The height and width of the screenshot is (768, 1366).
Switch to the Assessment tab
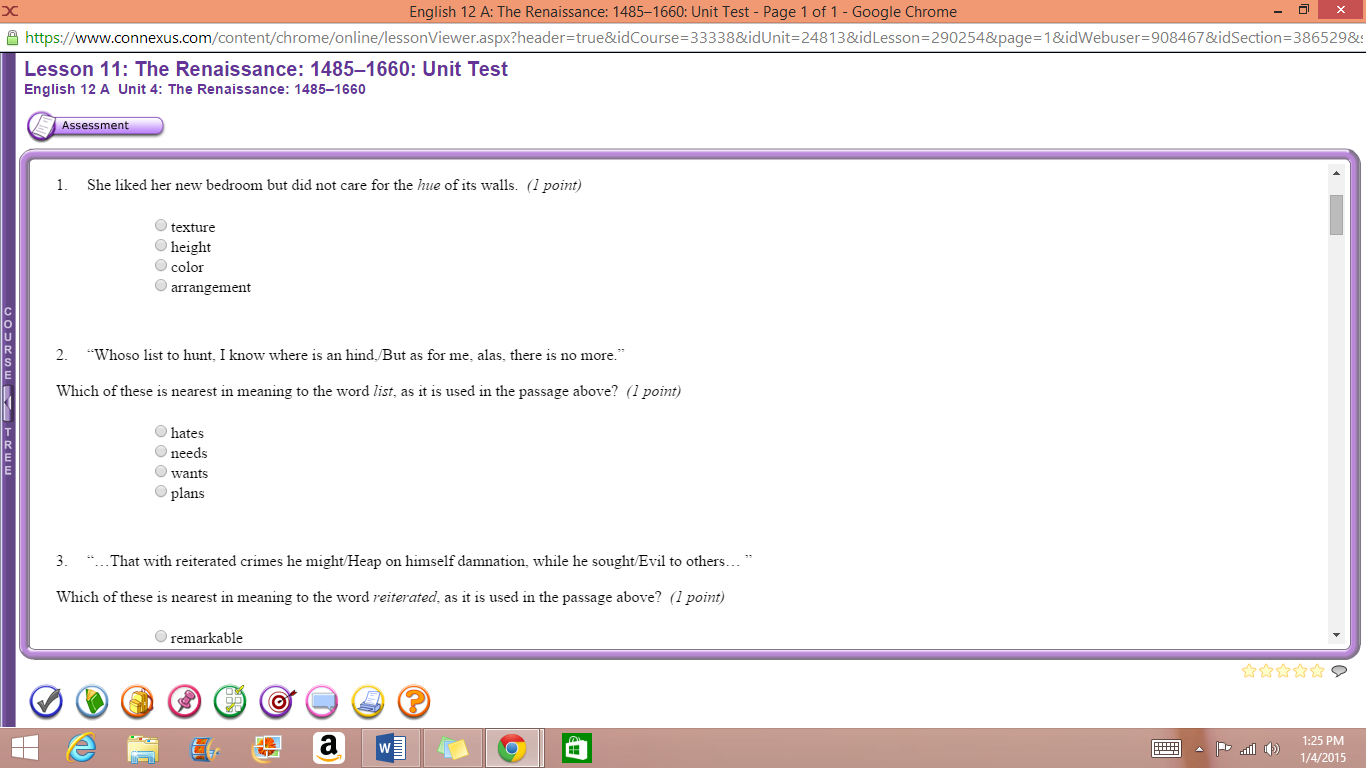95,126
